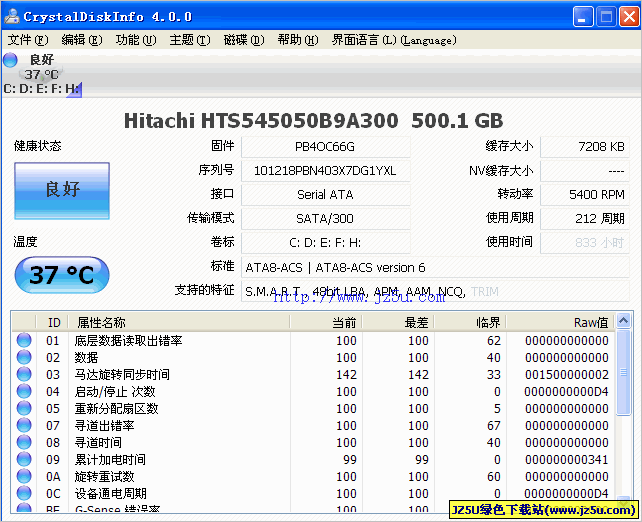Click raw value 000000000341

tap(567, 459)
